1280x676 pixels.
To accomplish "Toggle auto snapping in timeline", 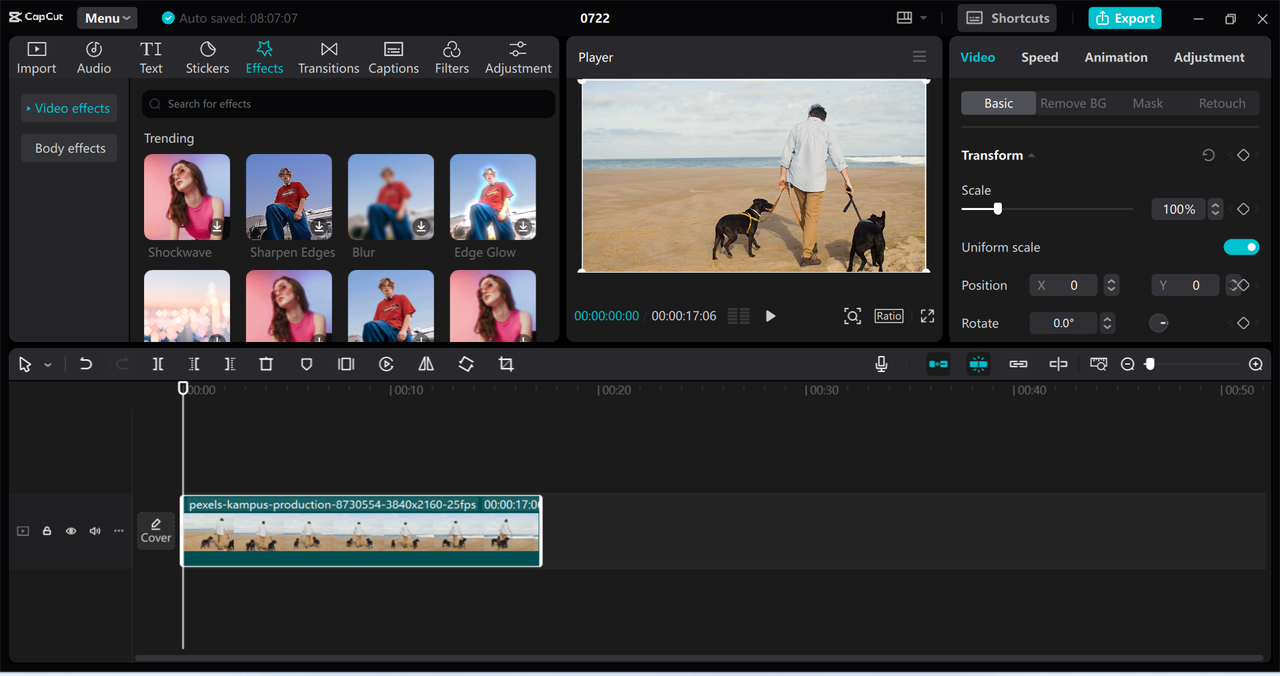I will pyautogui.click(x=978, y=364).
